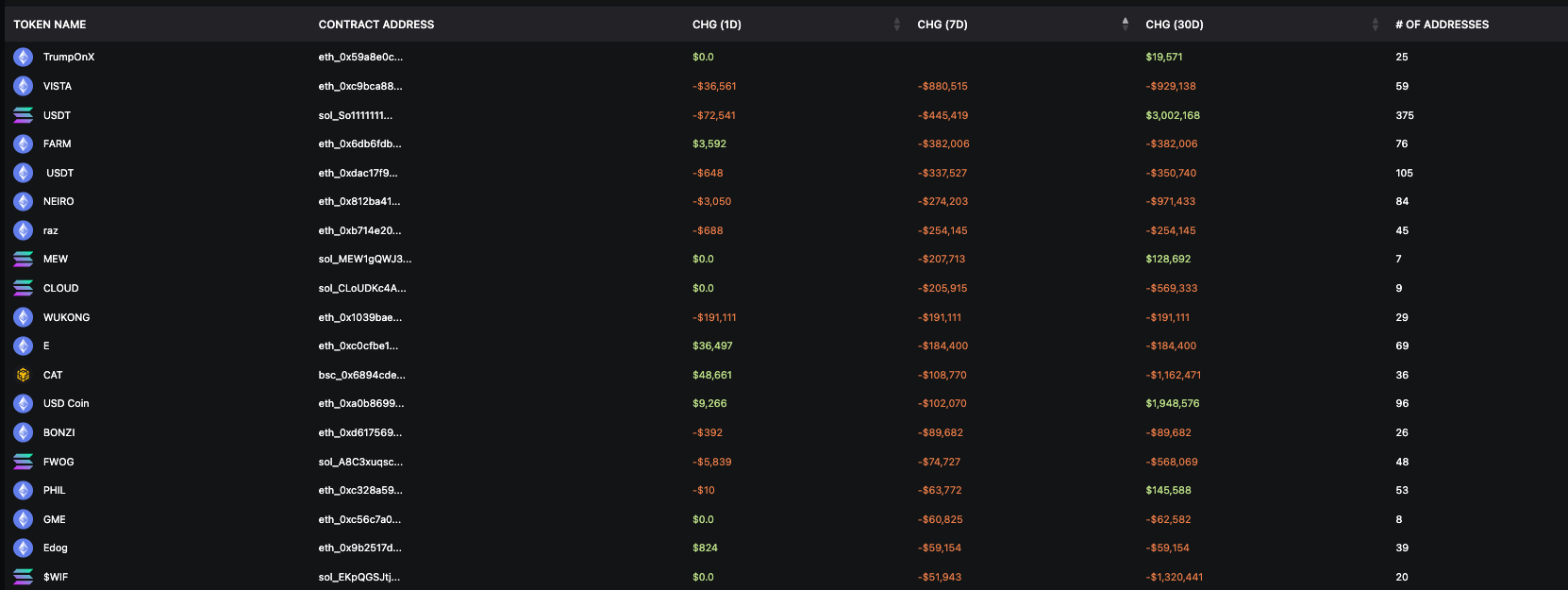
Task: Click the Ethereum icon beside USD Coin
Action: tap(24, 403)
